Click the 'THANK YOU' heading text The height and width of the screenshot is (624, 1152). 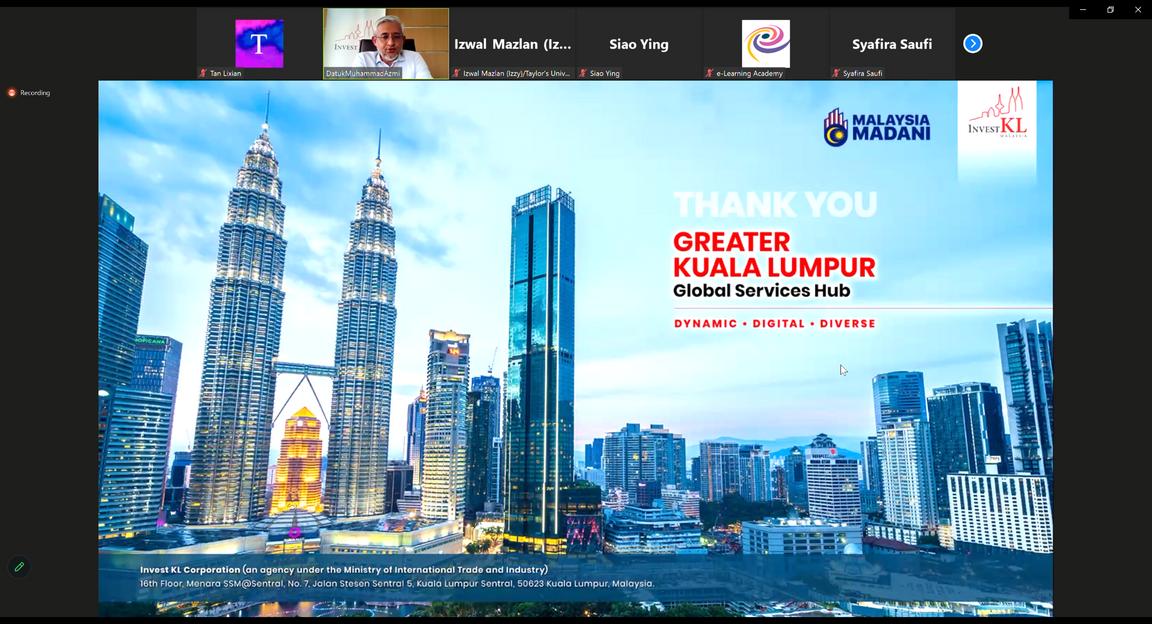click(x=775, y=205)
